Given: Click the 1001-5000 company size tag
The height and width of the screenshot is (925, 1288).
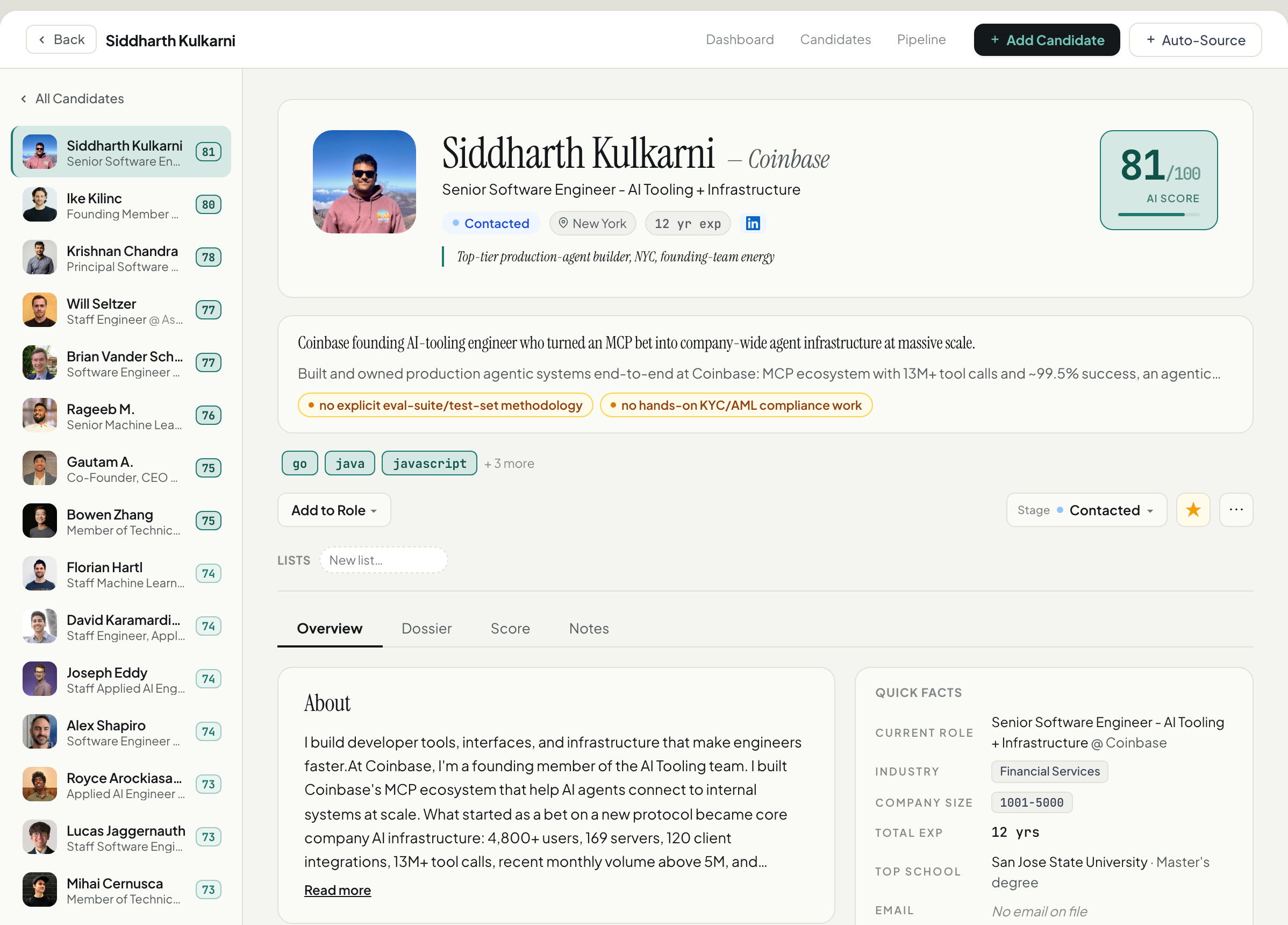Looking at the screenshot, I should point(1031,802).
